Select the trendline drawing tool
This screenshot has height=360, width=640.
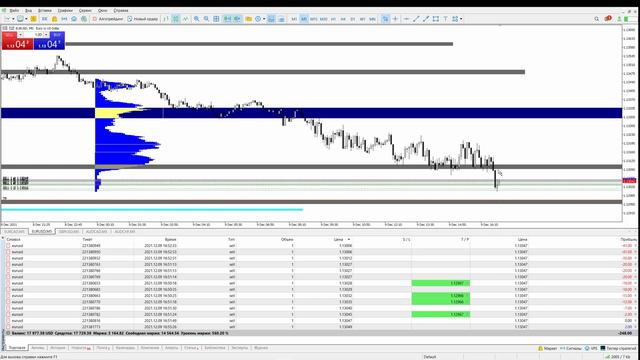(x=416, y=19)
